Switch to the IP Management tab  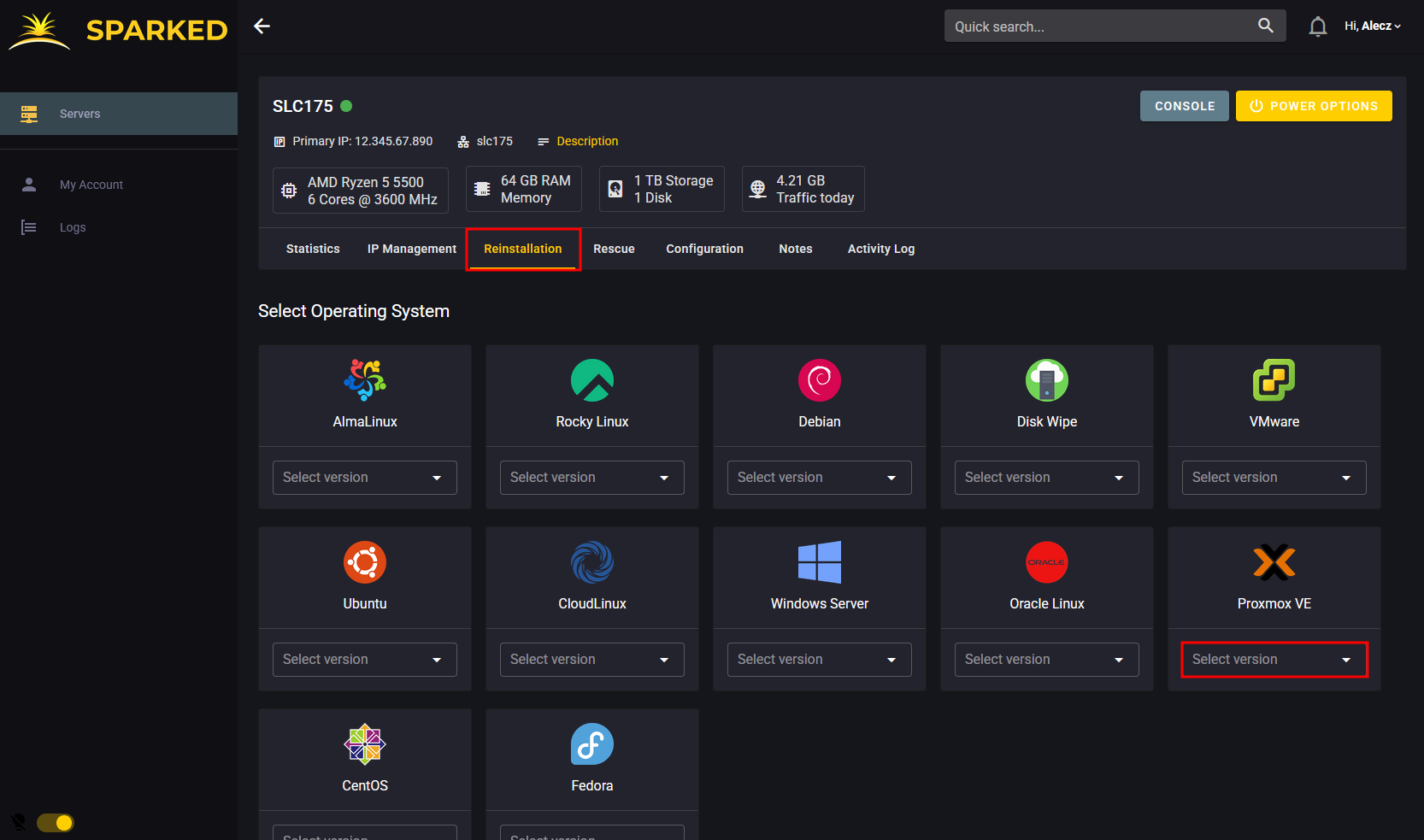pyautogui.click(x=412, y=249)
